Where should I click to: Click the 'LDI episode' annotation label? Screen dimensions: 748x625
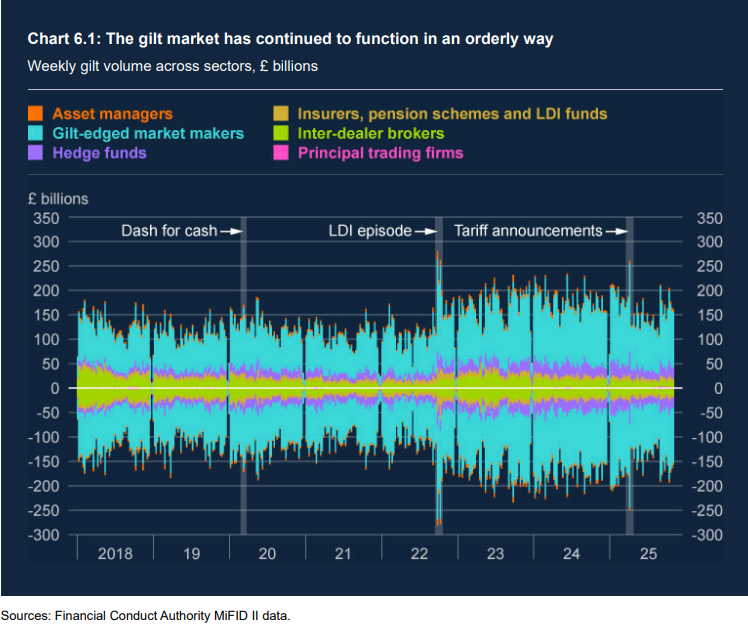[370, 231]
